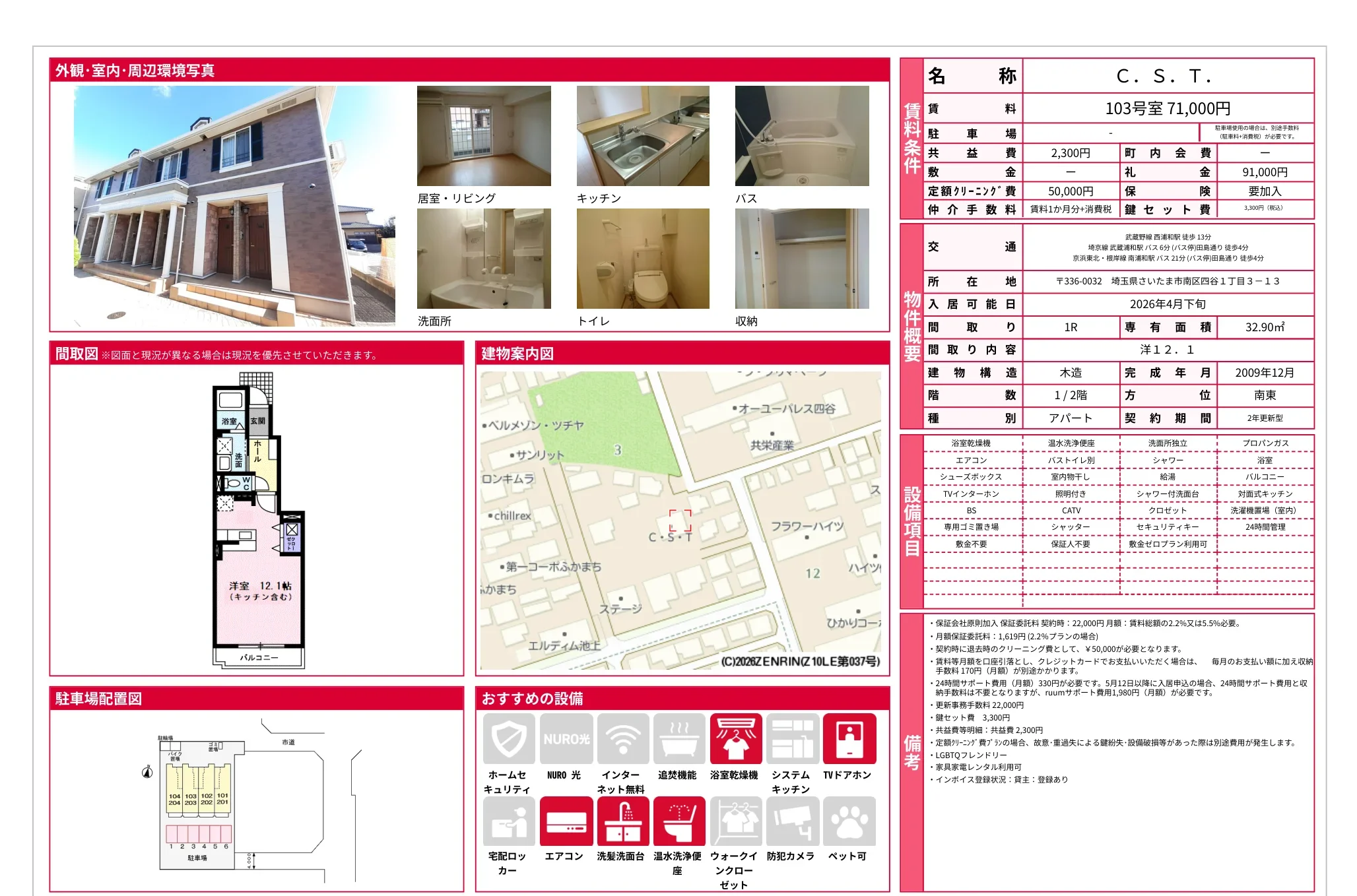Open the 居室・リビング room photo
This screenshot has width=1357, height=896.
pos(484,136)
